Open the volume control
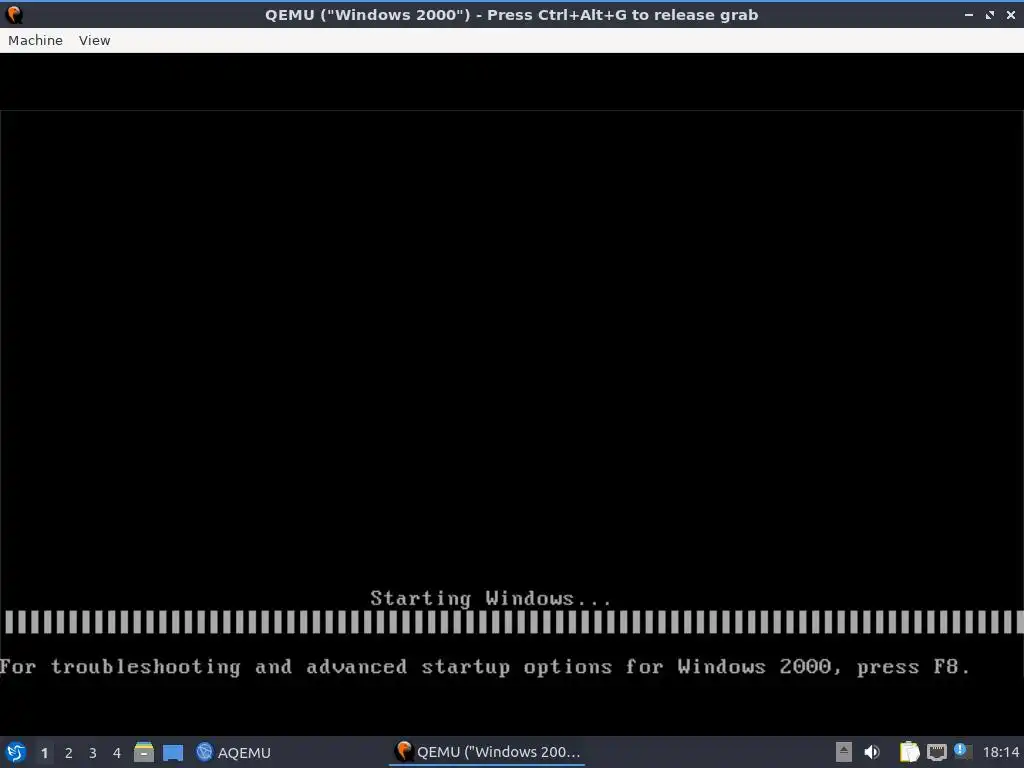 coord(872,752)
